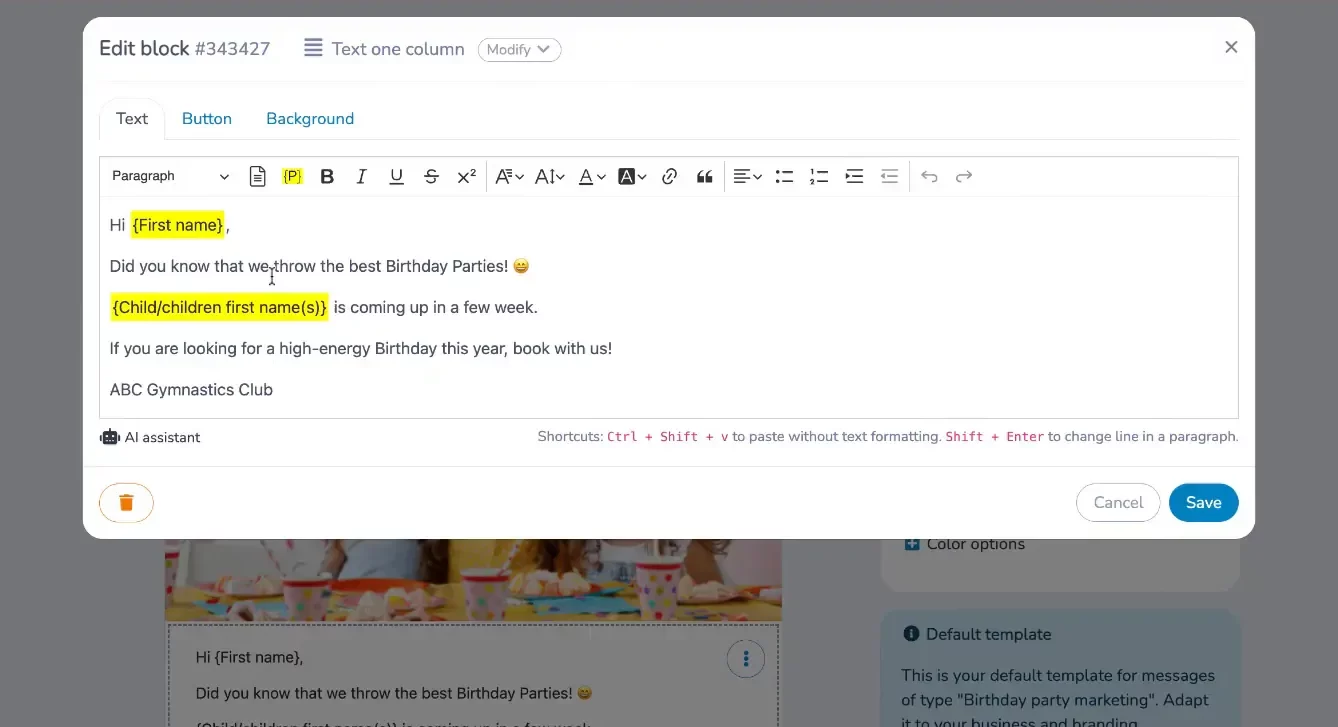Open the Modify dropdown next to Text one column
The image size is (1338, 727).
point(519,49)
